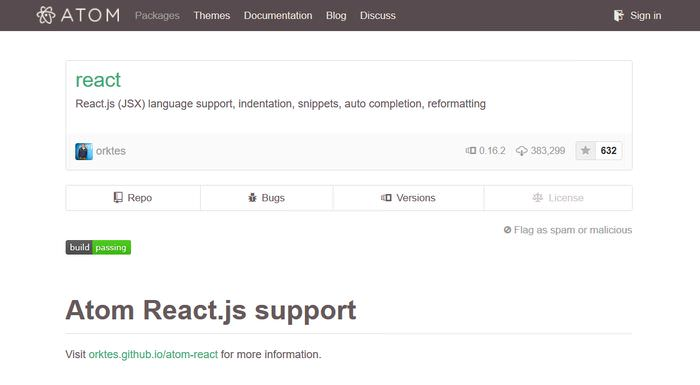The height and width of the screenshot is (385, 700).
Task: Open the Discuss navigation link
Action: [x=378, y=16]
